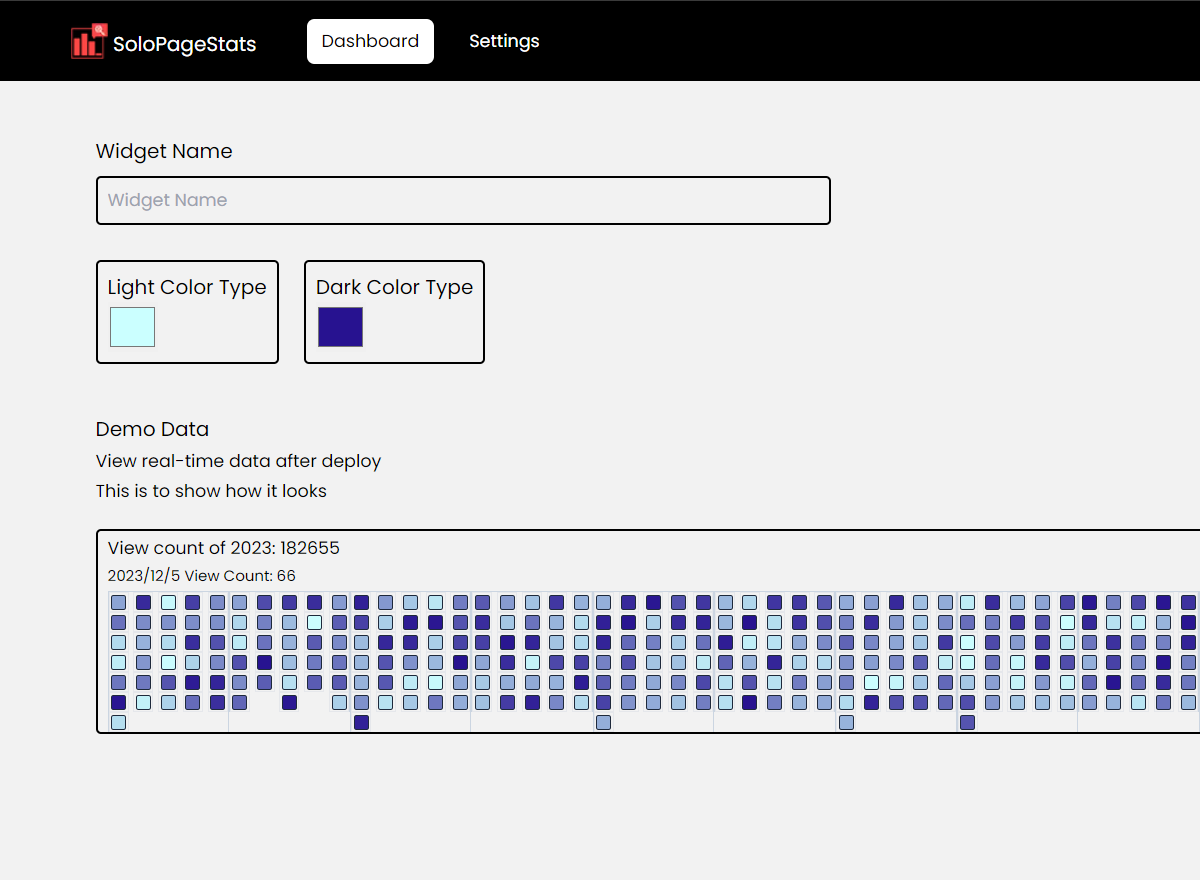This screenshot has width=1200, height=880.
Task: Click the 'View count of 2023: 182655' text
Action: (224, 548)
